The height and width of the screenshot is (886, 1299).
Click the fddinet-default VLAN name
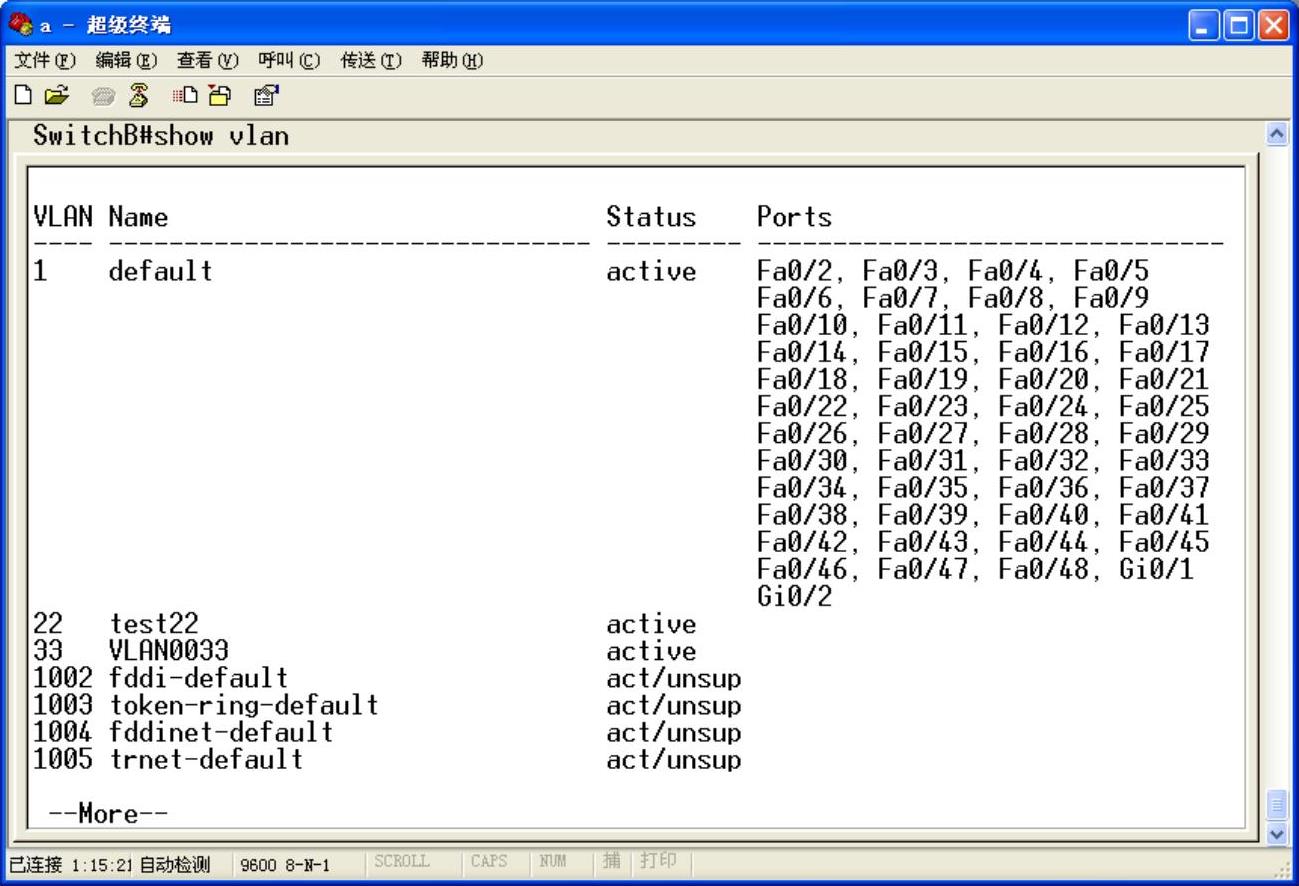pos(221,732)
